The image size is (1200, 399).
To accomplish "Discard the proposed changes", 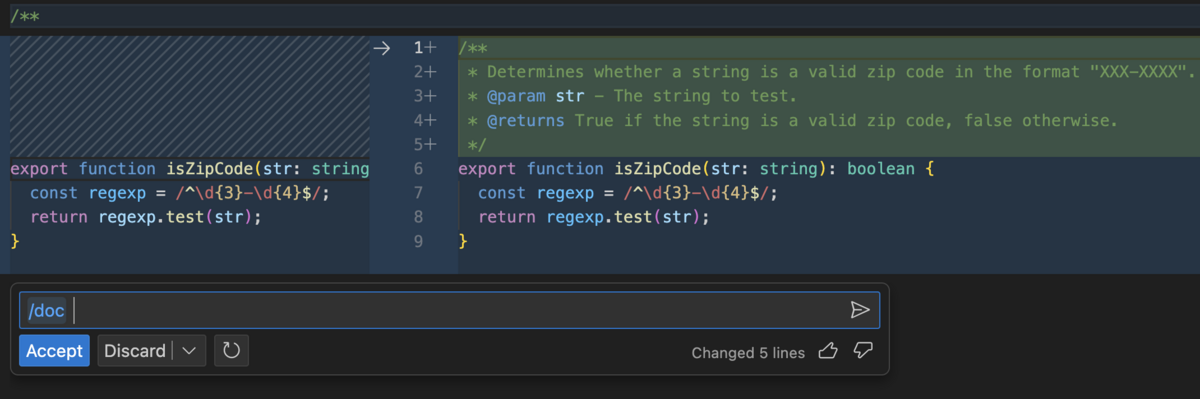I will (135, 351).
